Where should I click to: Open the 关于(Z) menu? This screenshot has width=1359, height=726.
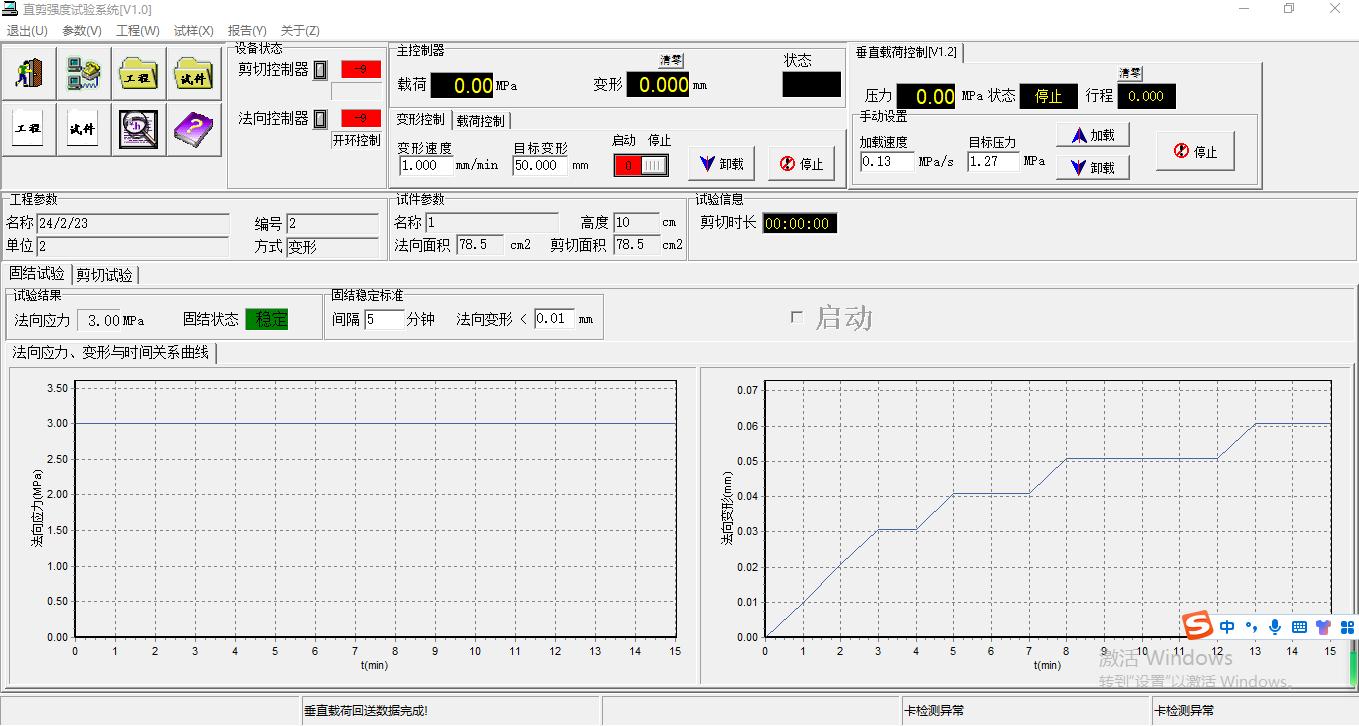pyautogui.click(x=300, y=31)
